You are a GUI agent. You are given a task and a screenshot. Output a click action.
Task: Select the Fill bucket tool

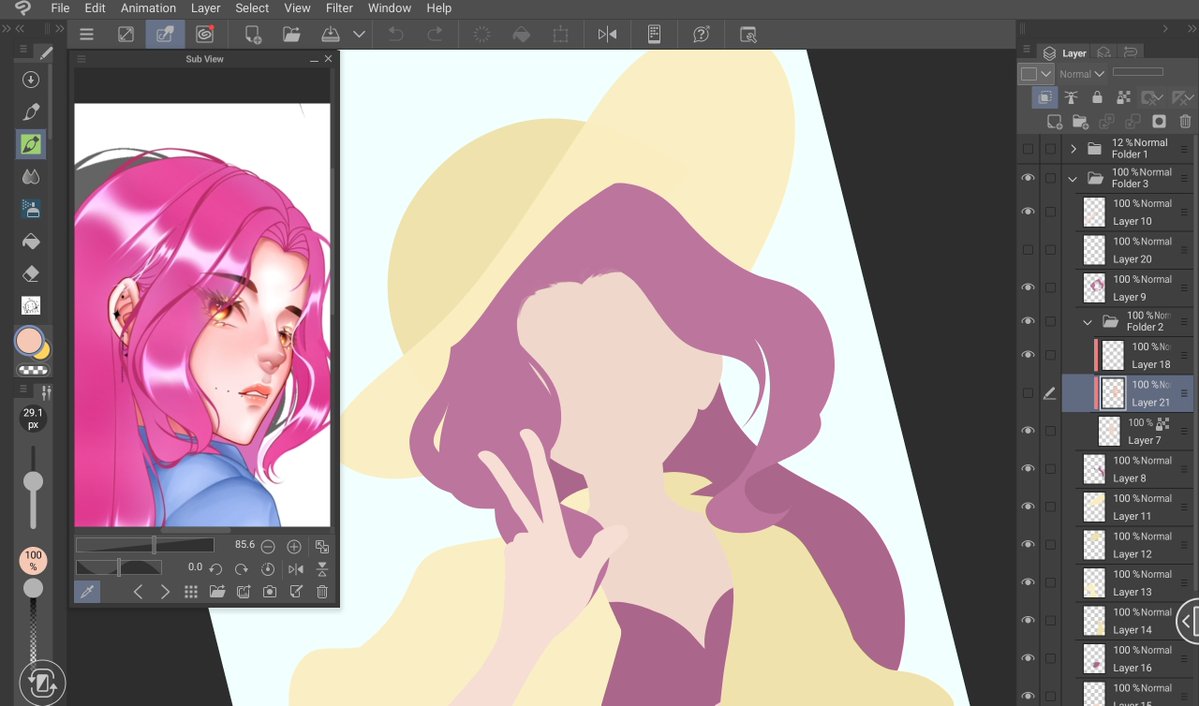point(31,241)
